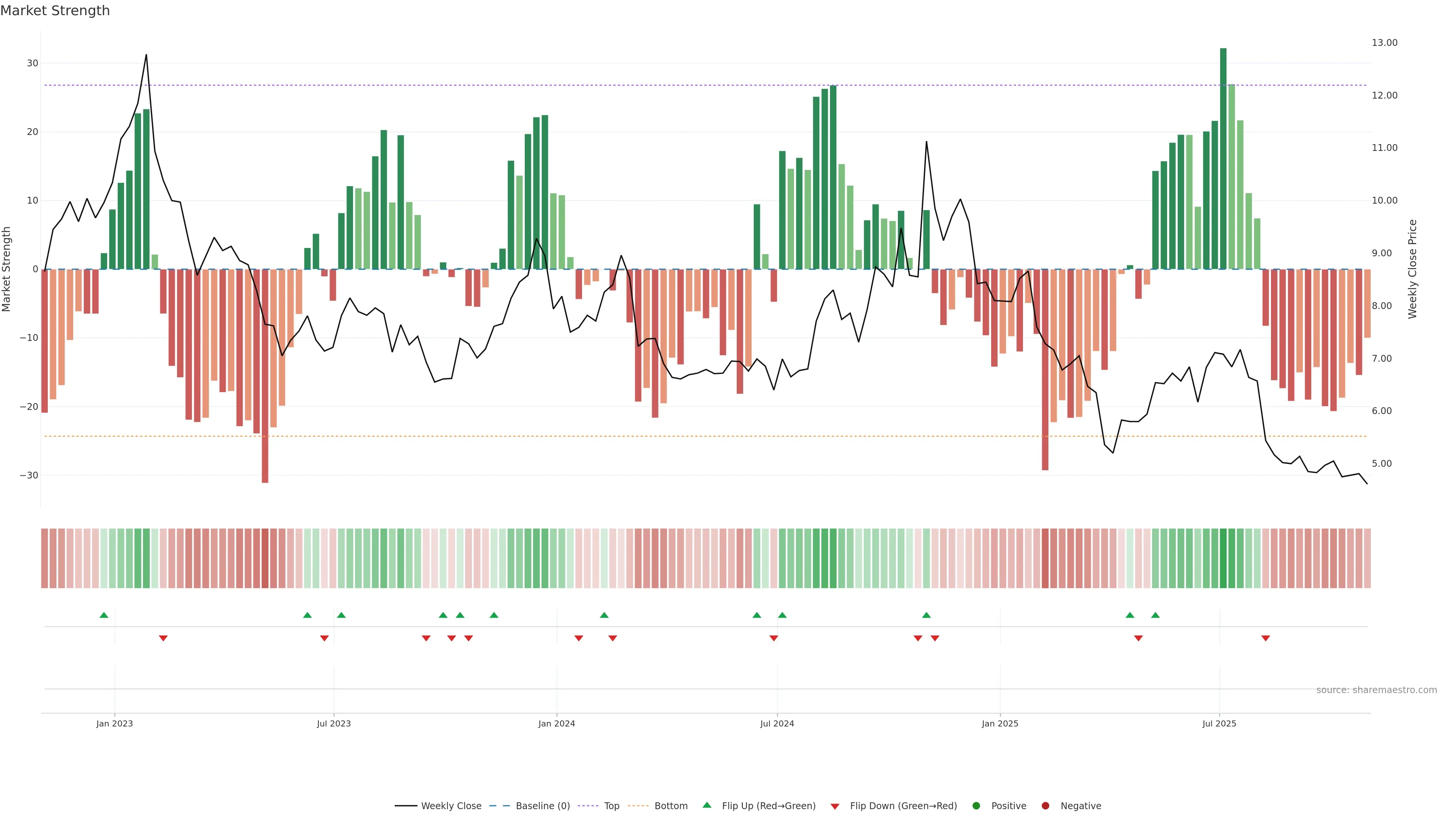This screenshot has width=1456, height=819.
Task: Click the first green flip-up triangle marker
Action: pyautogui.click(x=104, y=615)
